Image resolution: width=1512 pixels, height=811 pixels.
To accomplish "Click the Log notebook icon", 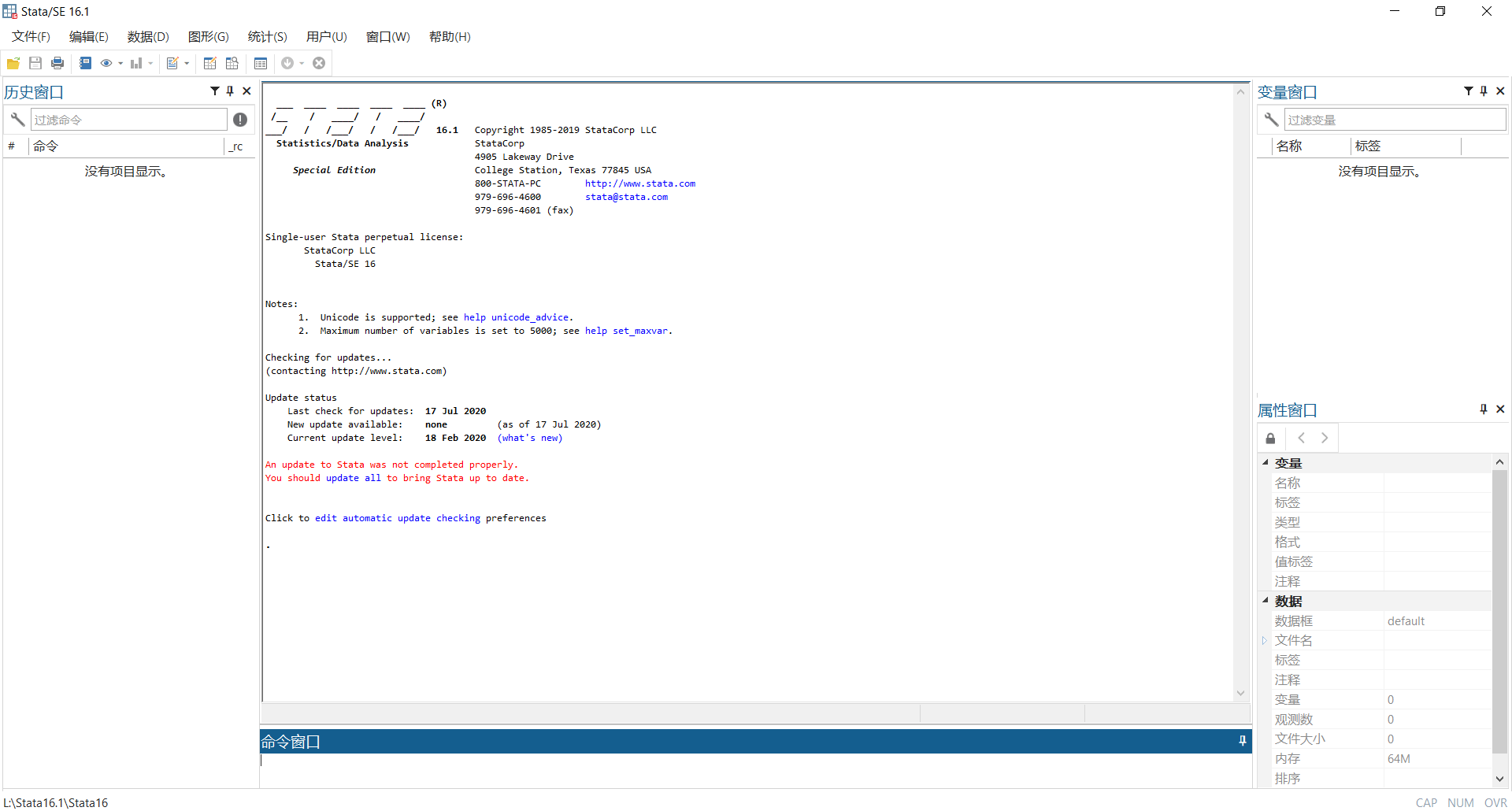I will (x=85, y=63).
